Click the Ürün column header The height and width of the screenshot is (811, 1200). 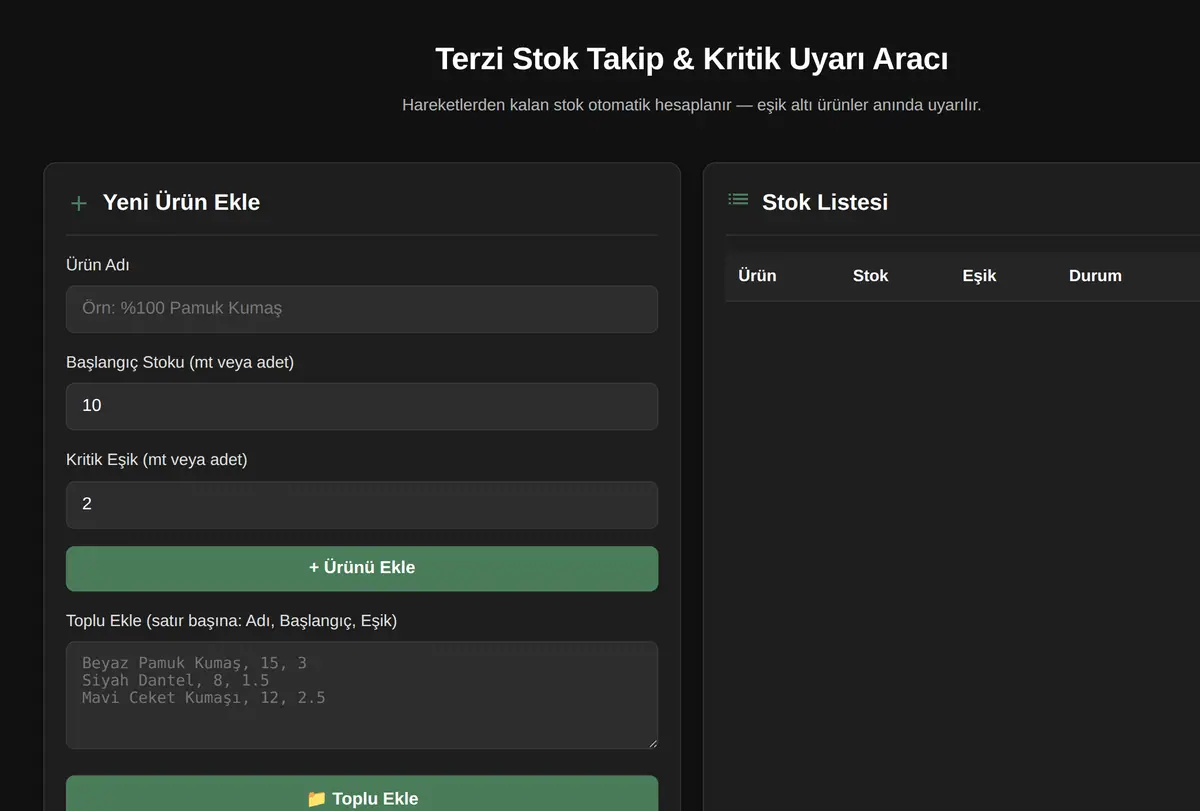(757, 276)
